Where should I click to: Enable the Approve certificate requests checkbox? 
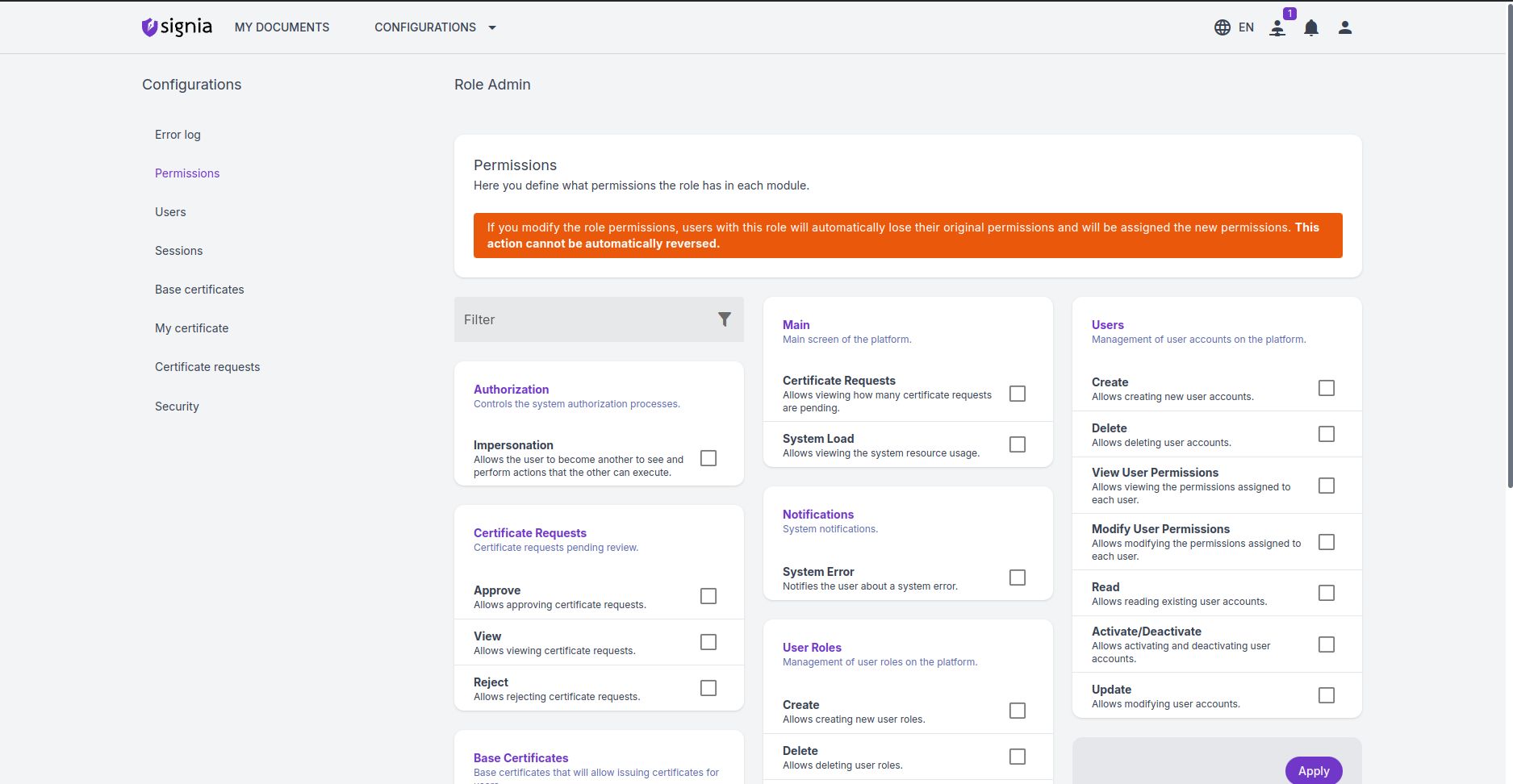click(x=708, y=596)
